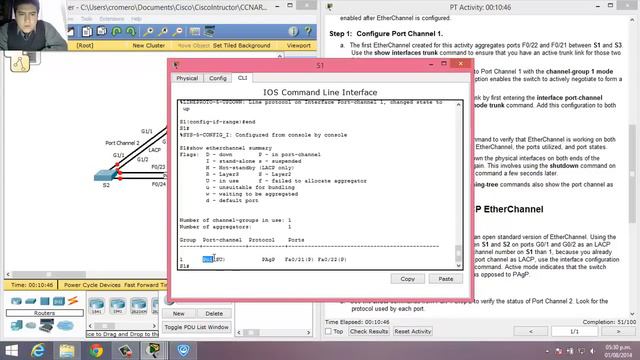Select the Zoom Reset magnifier icon
Image resolution: width=640 pixels, height=360 pixels.
pyautogui.click(x=163, y=31)
